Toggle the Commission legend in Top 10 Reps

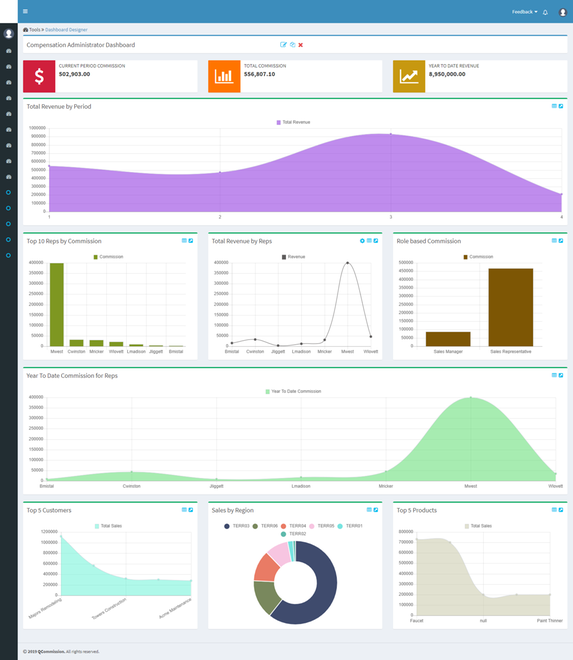point(108,257)
